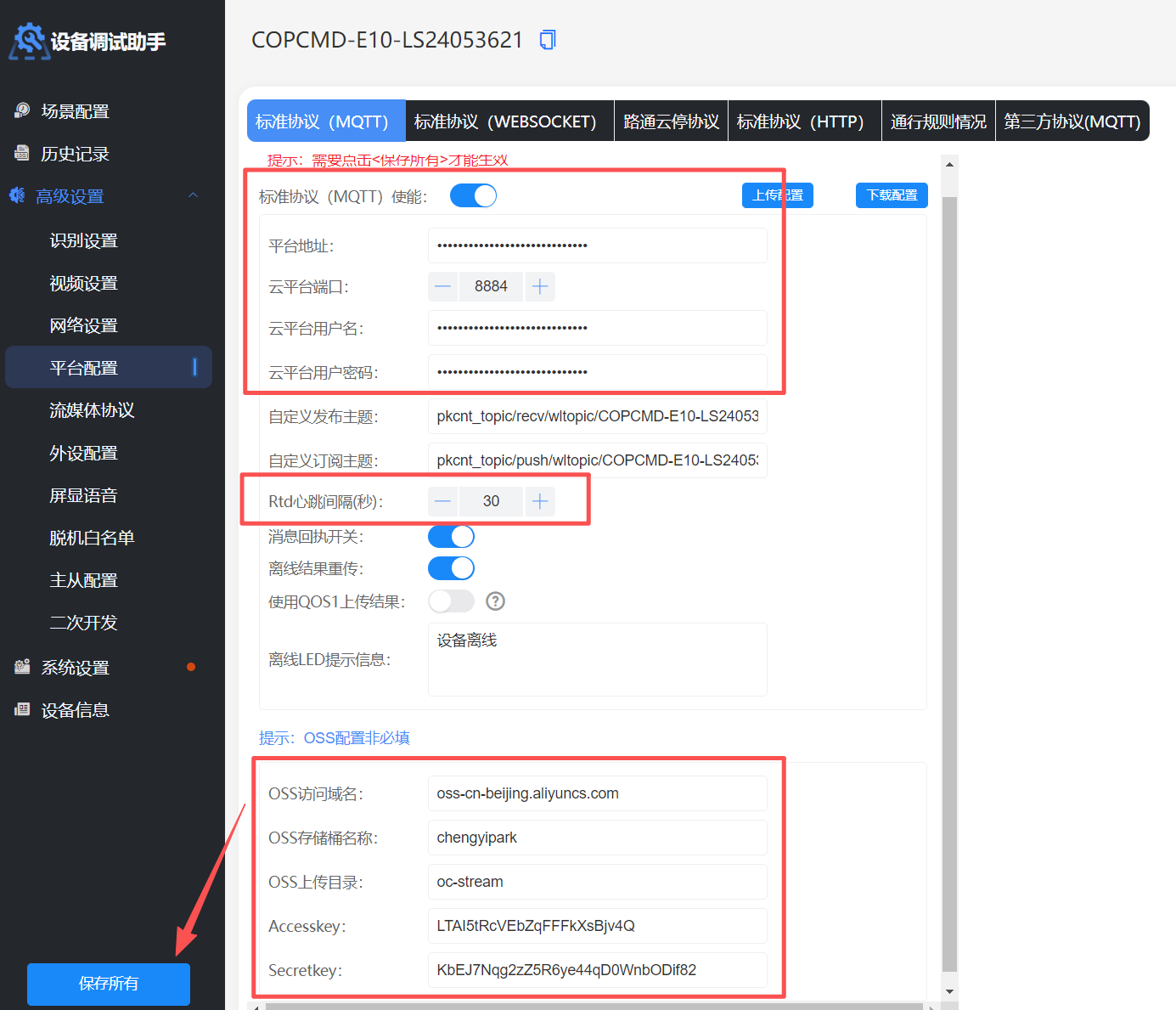Click the 高级设置 gear icon

17,195
